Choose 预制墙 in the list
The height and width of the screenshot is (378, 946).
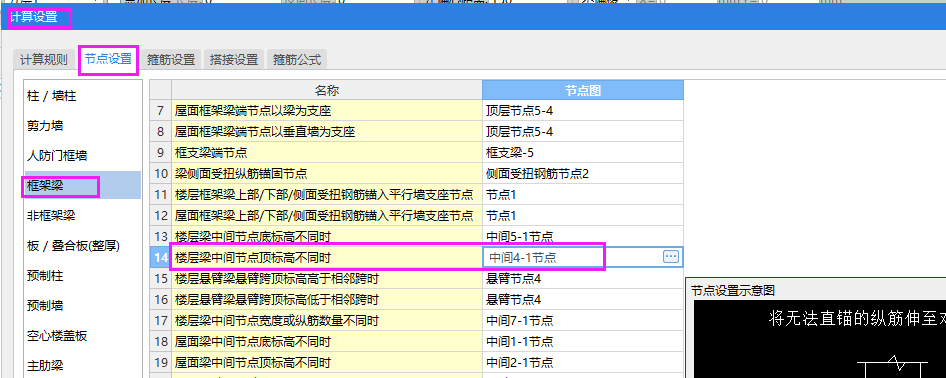(x=83, y=306)
